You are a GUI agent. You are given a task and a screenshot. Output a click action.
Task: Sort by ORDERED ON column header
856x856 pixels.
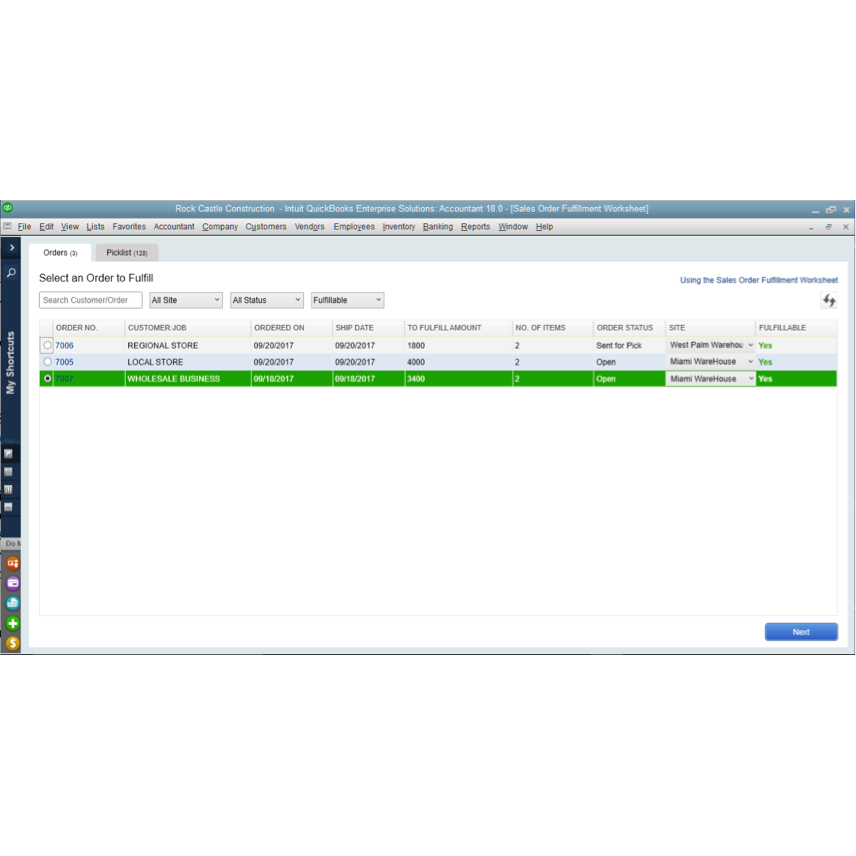tap(292, 328)
